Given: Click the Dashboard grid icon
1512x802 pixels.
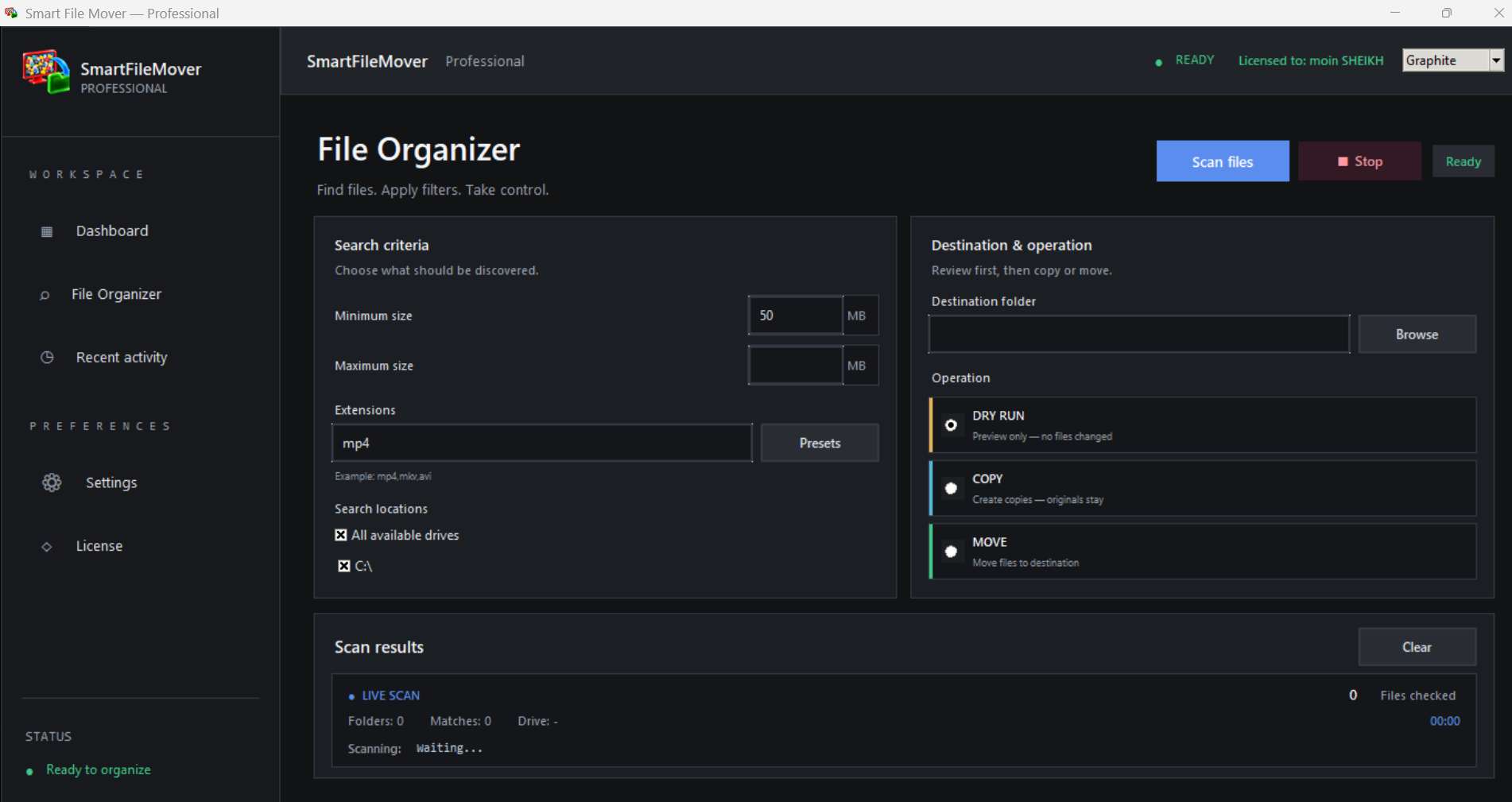Looking at the screenshot, I should point(47,232).
